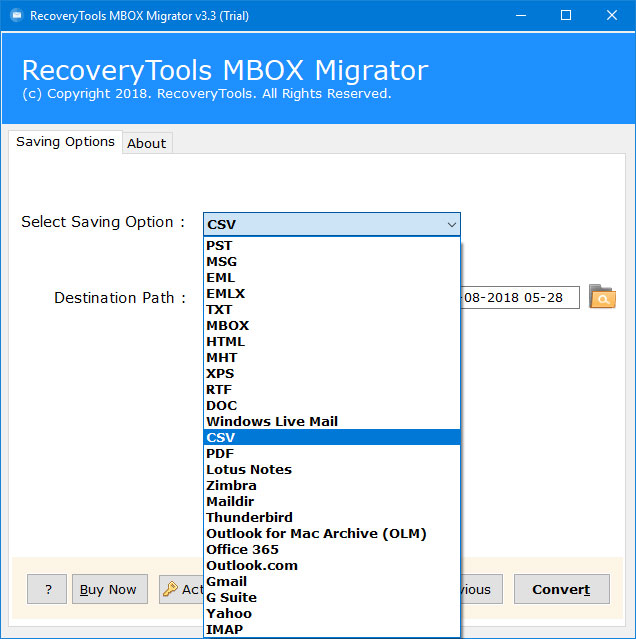Choose PDF from the list
This screenshot has height=639, width=636.
[x=332, y=453]
